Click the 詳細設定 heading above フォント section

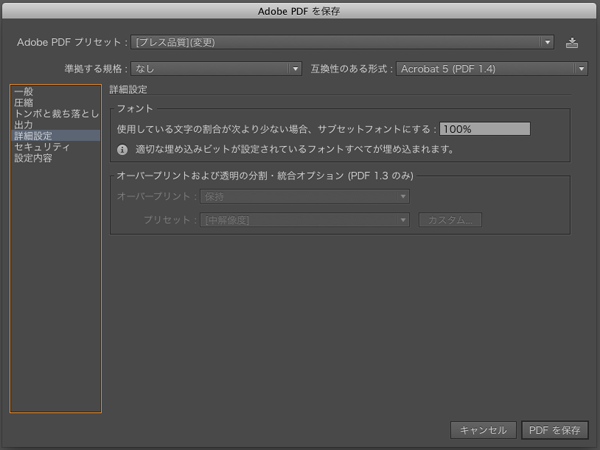128,90
